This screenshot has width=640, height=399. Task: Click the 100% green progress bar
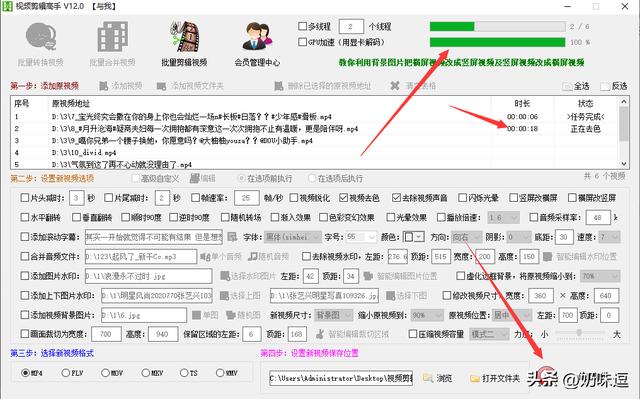pyautogui.click(x=498, y=42)
